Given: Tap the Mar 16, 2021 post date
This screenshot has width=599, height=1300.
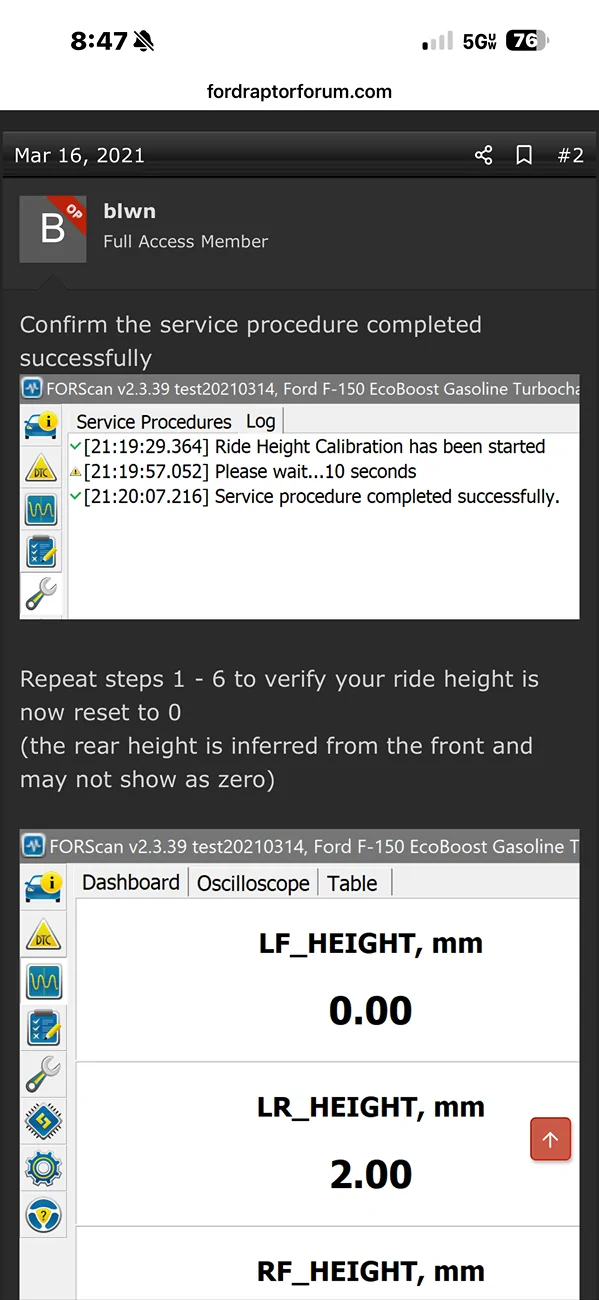Looking at the screenshot, I should click(79, 155).
